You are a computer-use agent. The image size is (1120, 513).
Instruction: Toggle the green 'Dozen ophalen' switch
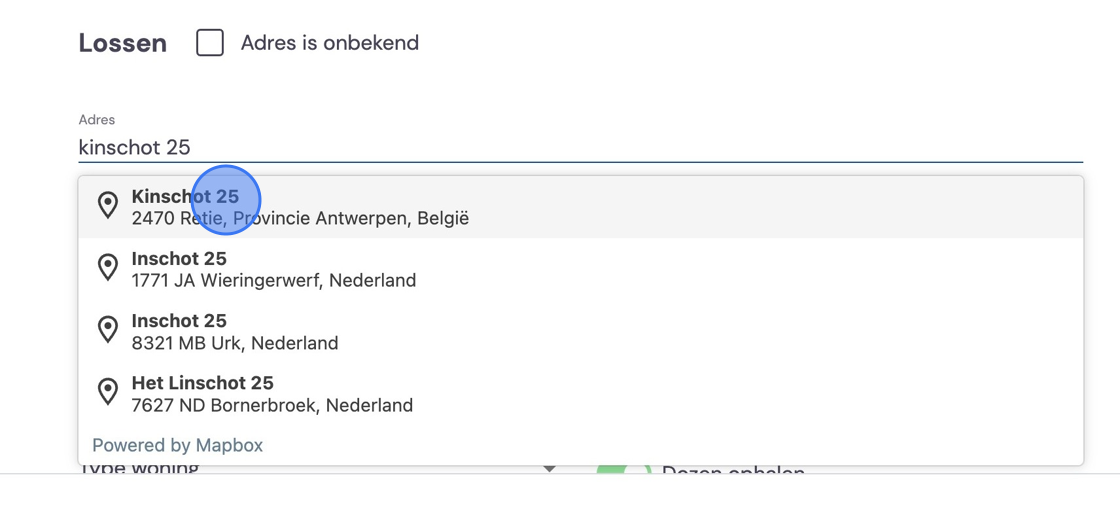[623, 469]
